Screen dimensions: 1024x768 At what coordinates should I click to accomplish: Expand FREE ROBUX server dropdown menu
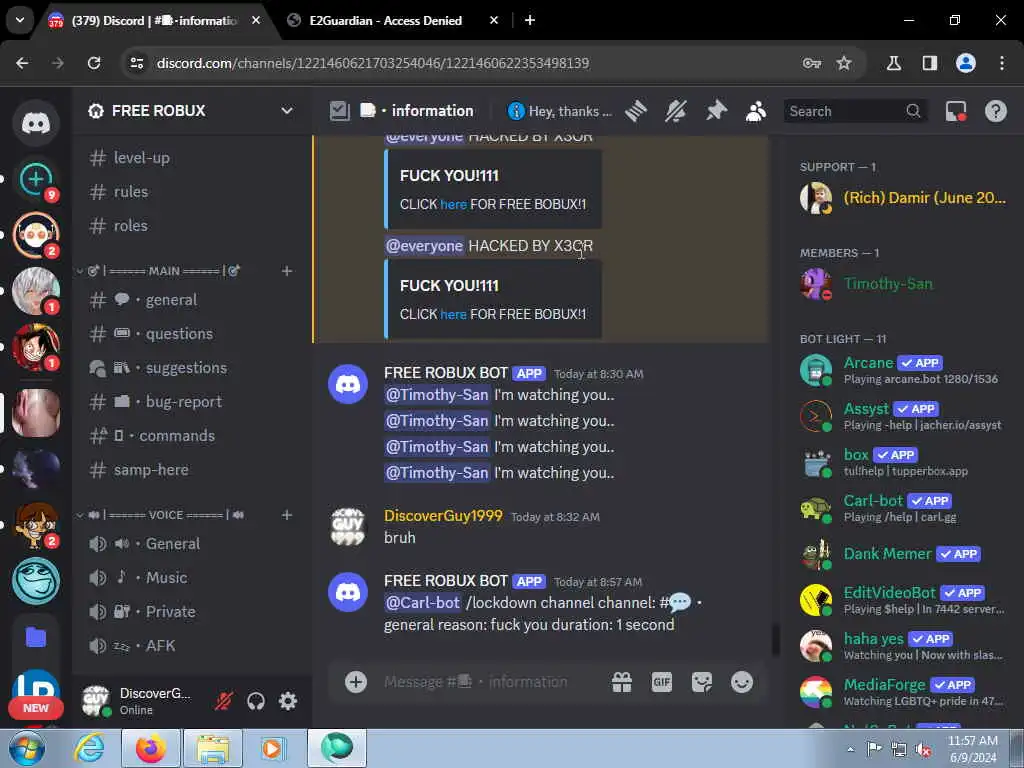point(287,110)
